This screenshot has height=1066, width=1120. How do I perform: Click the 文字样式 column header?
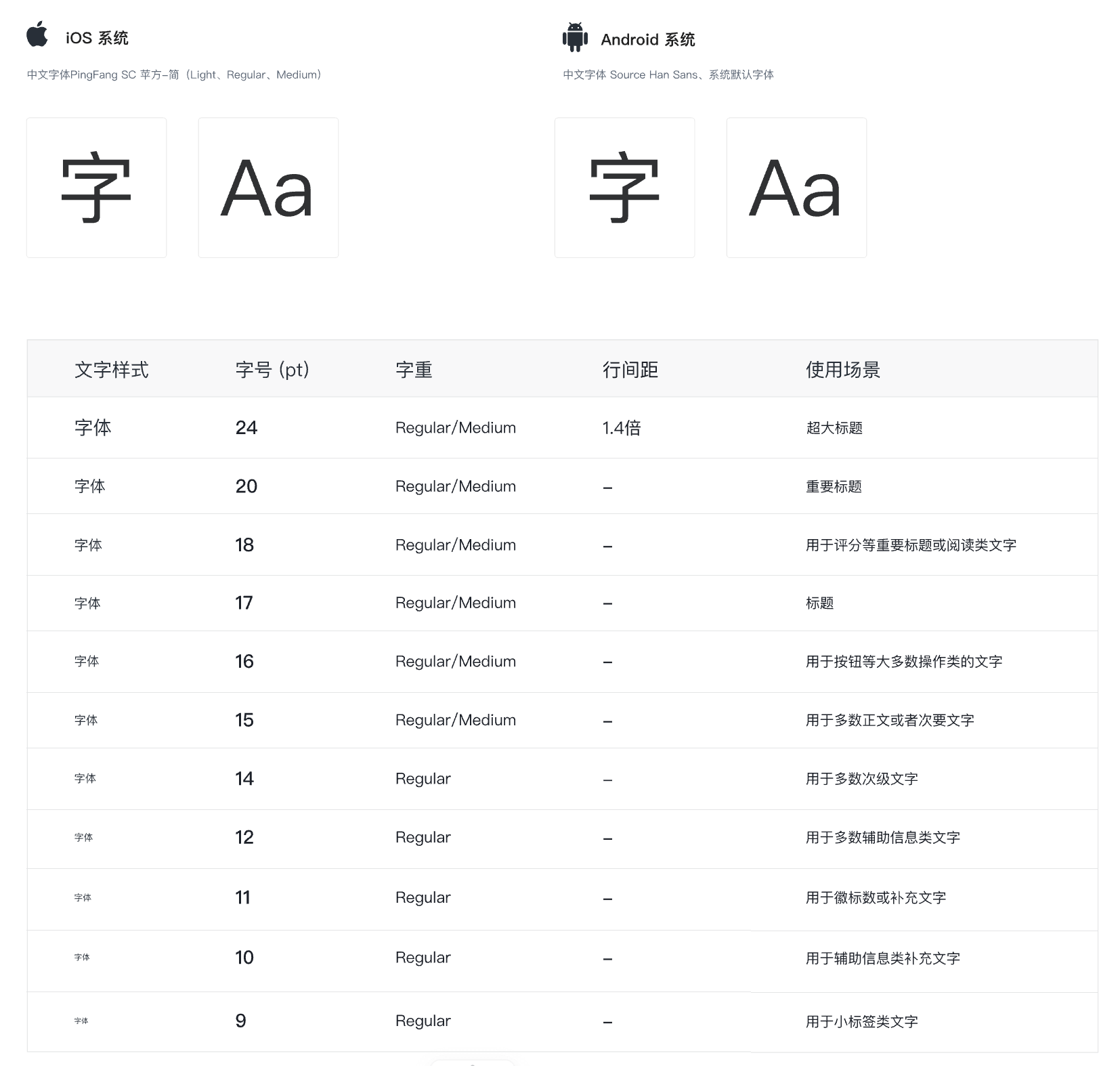tap(112, 370)
